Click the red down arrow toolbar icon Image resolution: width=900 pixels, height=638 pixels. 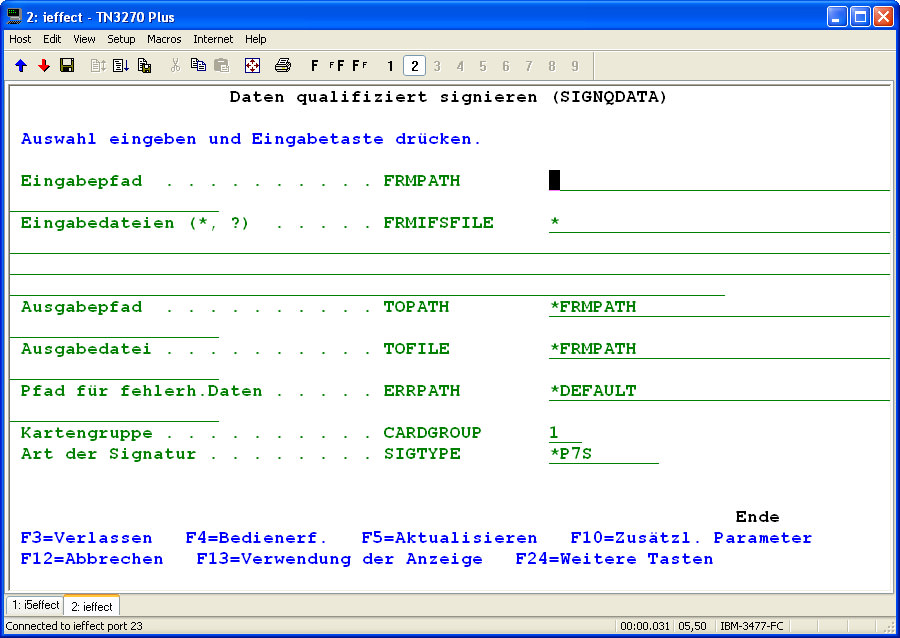pos(44,66)
